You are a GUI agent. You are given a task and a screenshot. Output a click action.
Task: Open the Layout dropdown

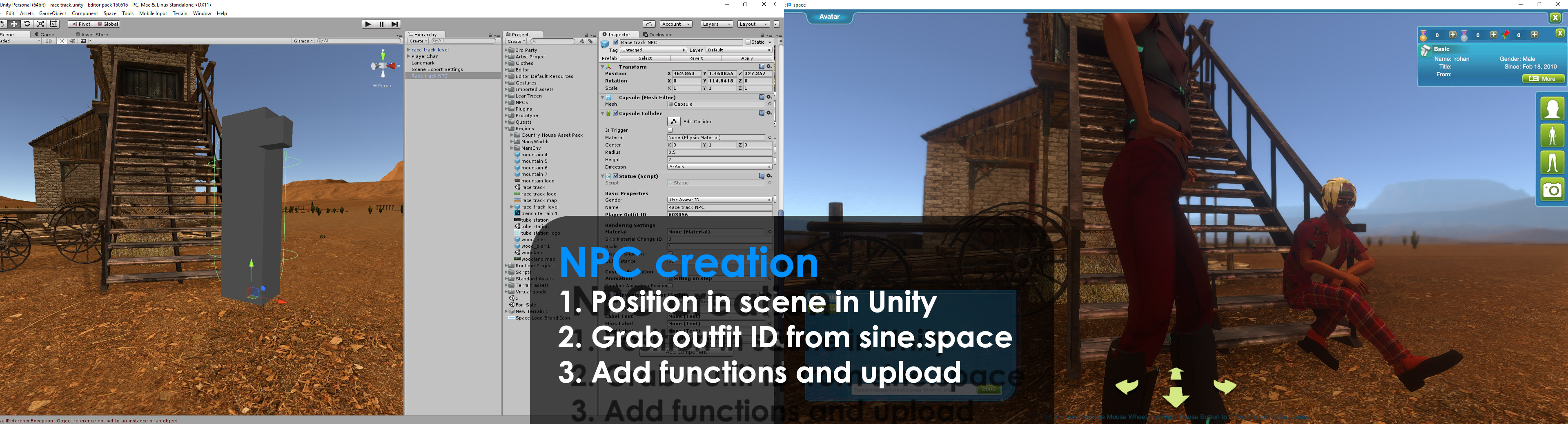point(753,24)
